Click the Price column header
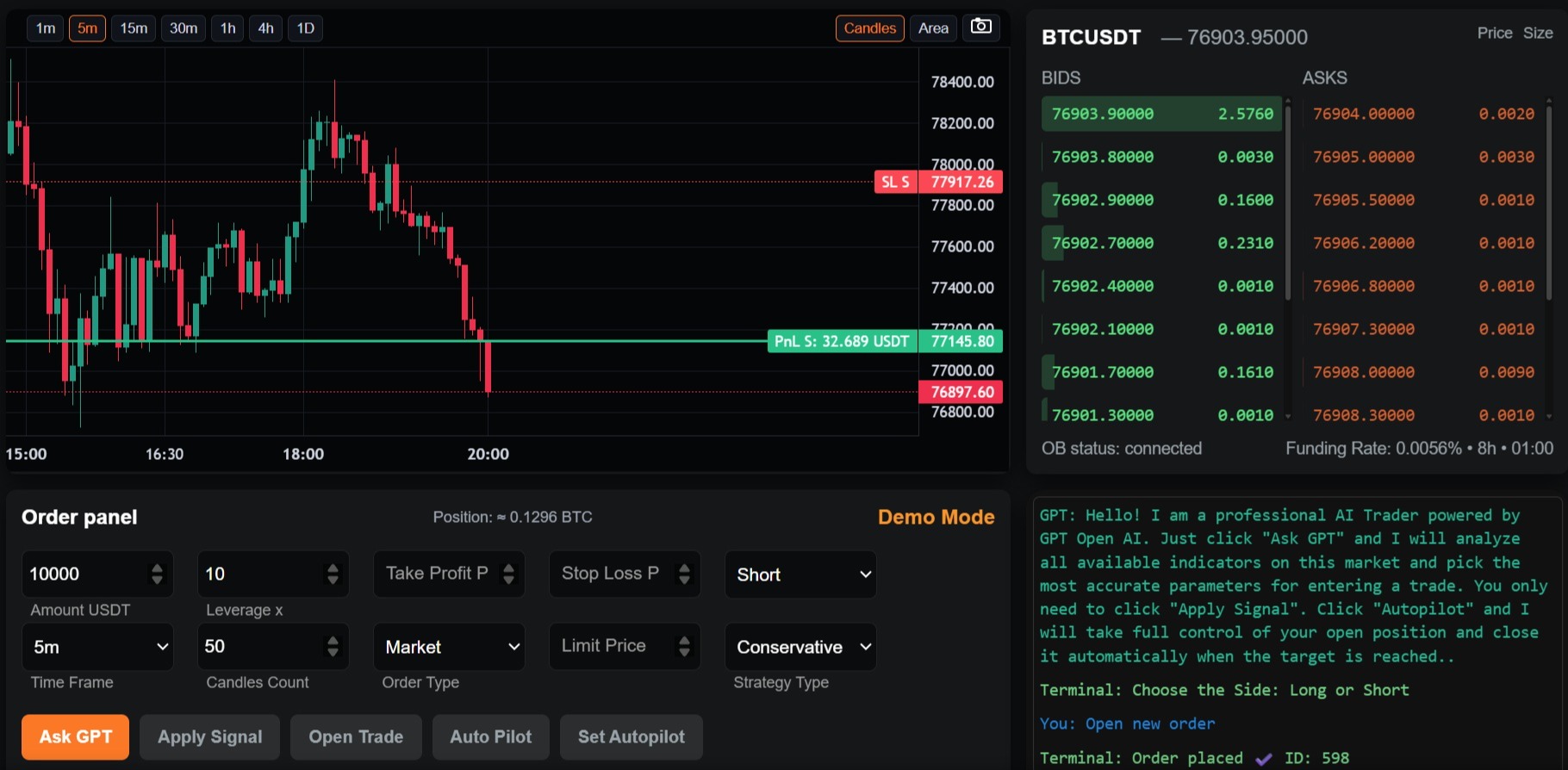Viewport: 1568px width, 770px height. [x=1495, y=33]
